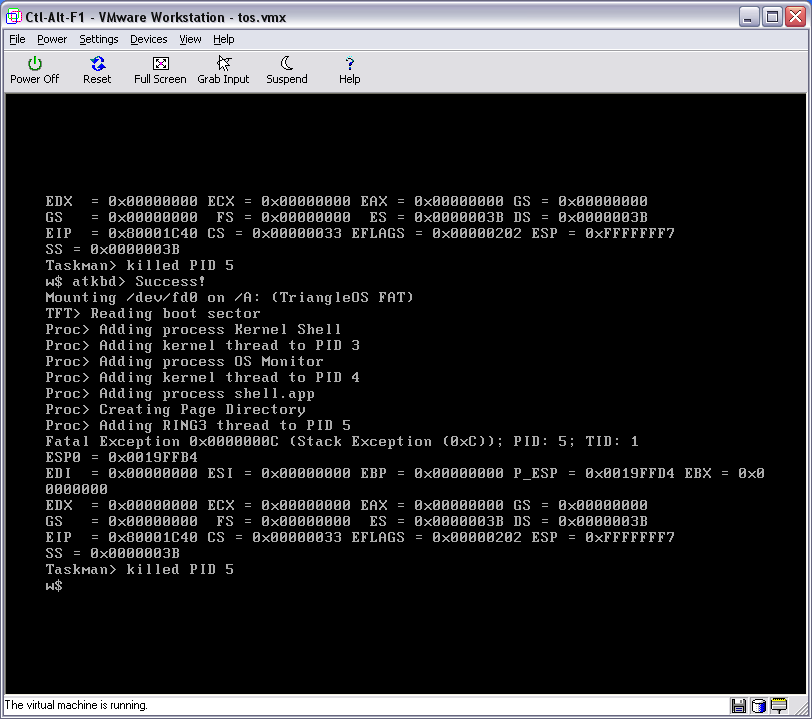The height and width of the screenshot is (719, 812).
Task: Open the Devices menu
Action: coord(149,39)
